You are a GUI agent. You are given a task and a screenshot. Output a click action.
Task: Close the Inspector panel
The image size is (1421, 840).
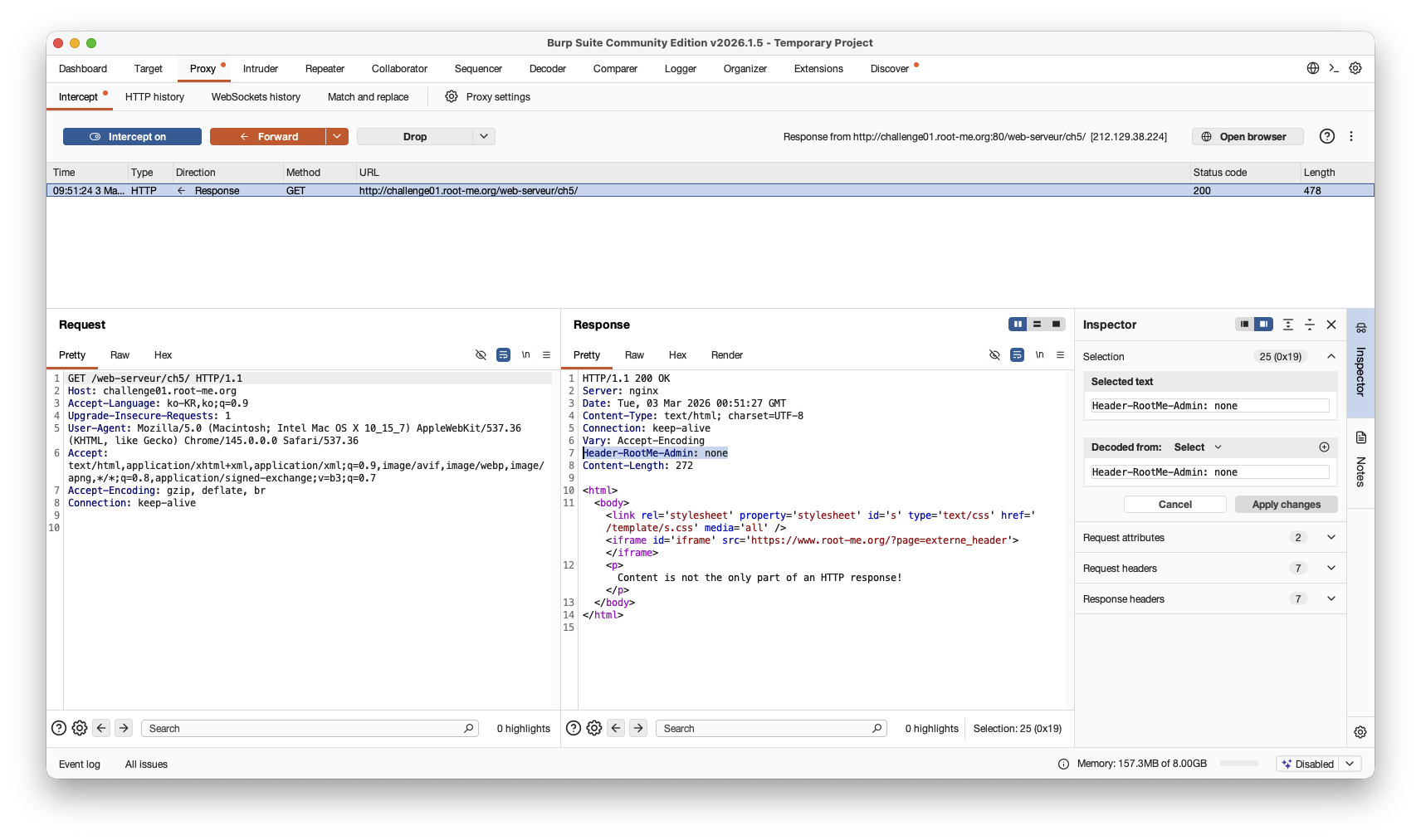click(x=1331, y=325)
